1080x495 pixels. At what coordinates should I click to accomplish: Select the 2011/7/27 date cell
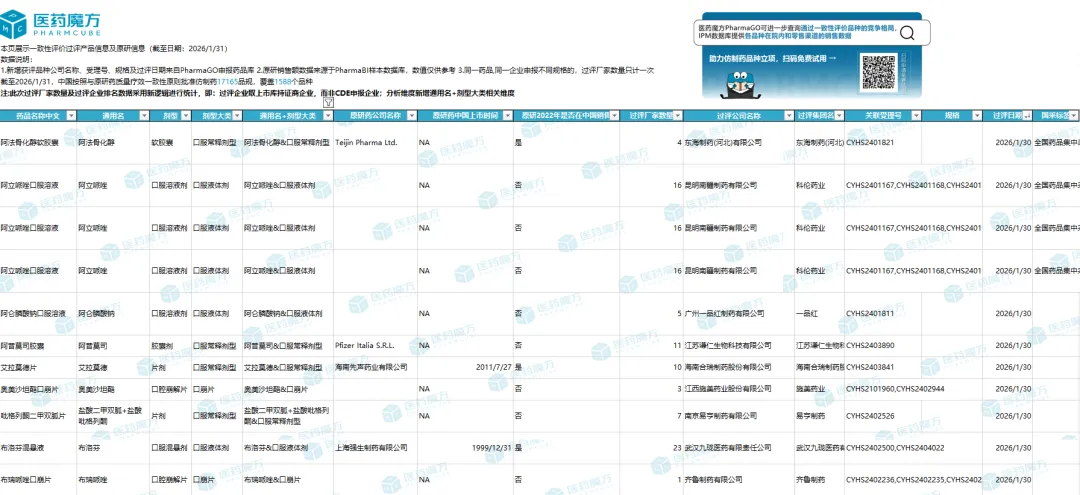465,368
